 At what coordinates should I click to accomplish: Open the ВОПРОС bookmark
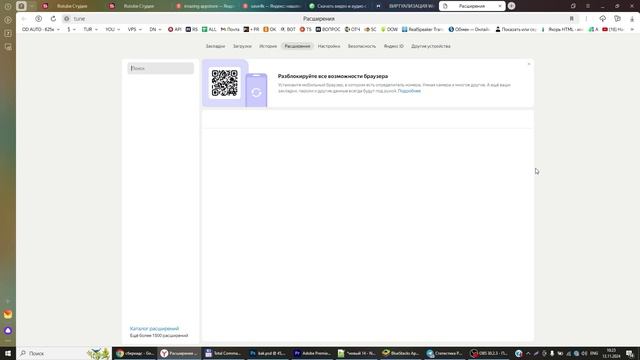[328, 29]
